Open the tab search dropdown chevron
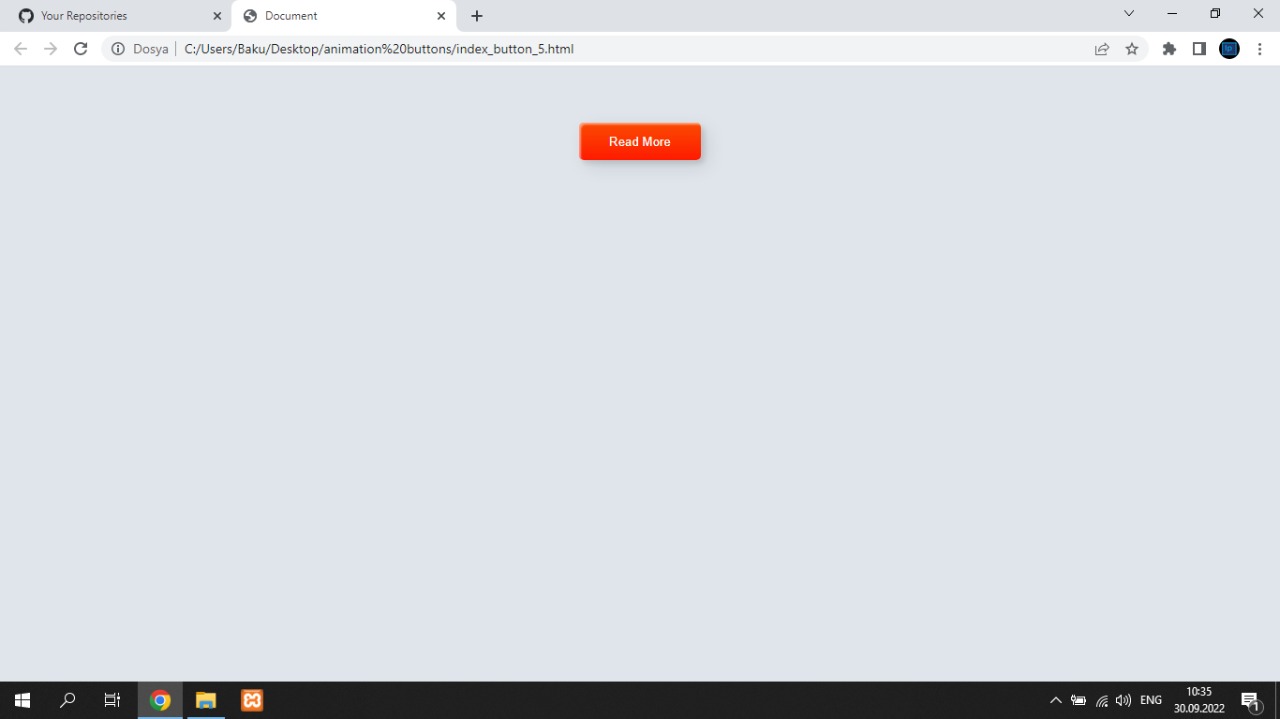 1128,13
